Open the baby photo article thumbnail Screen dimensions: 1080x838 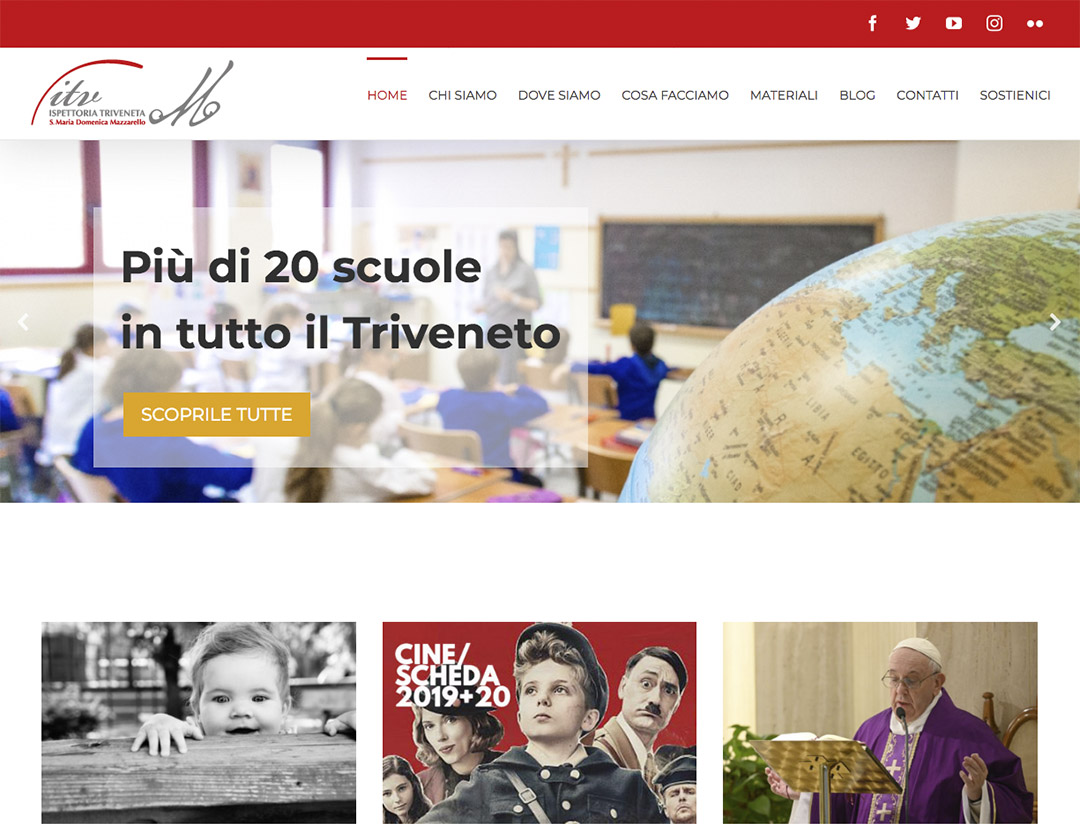(198, 722)
